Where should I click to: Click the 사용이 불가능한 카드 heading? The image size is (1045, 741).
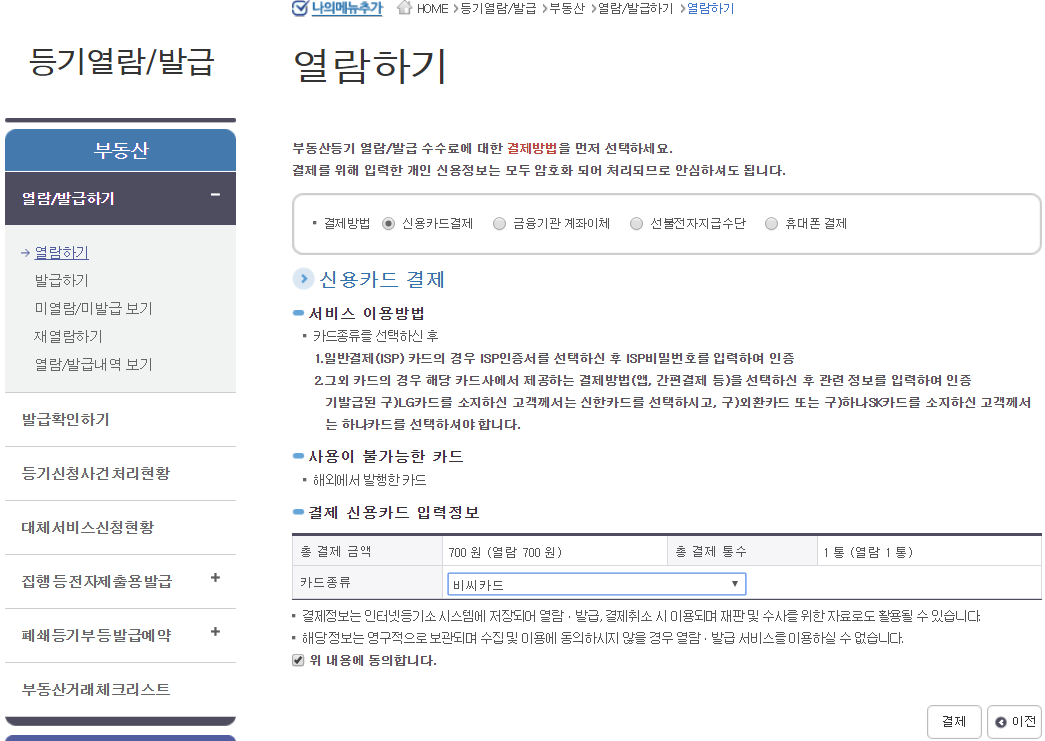pos(386,456)
